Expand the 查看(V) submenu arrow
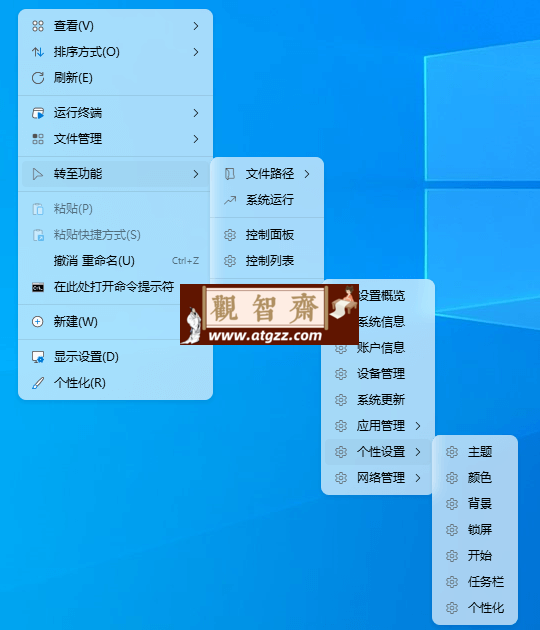Viewport: 540px width, 630px height. (x=196, y=26)
